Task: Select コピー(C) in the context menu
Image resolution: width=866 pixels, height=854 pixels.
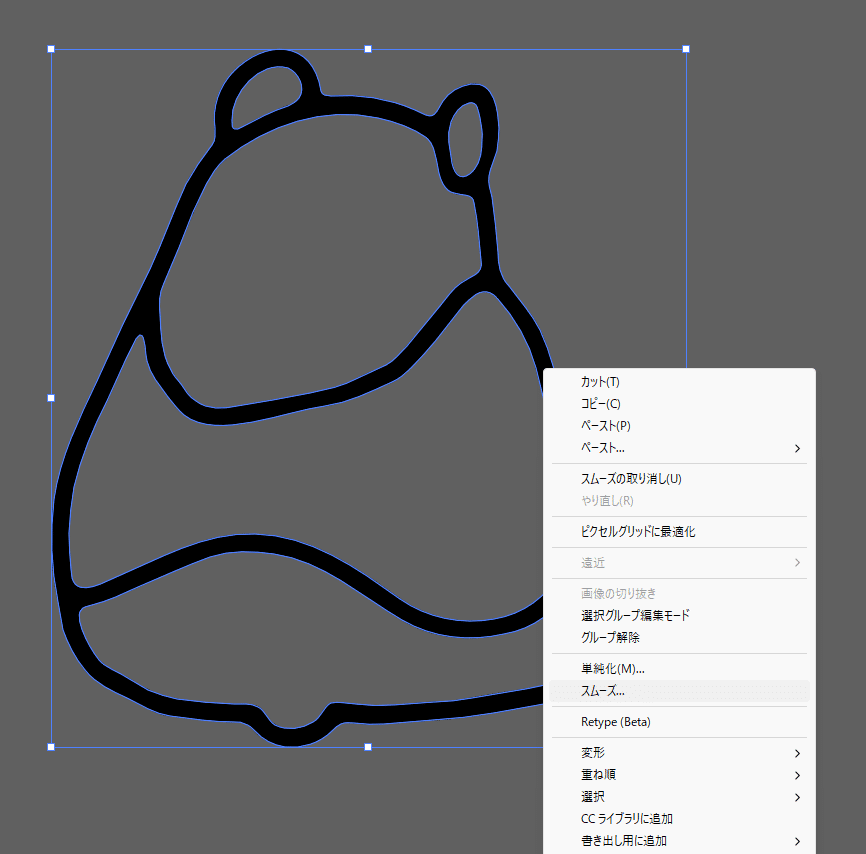Action: [679, 404]
